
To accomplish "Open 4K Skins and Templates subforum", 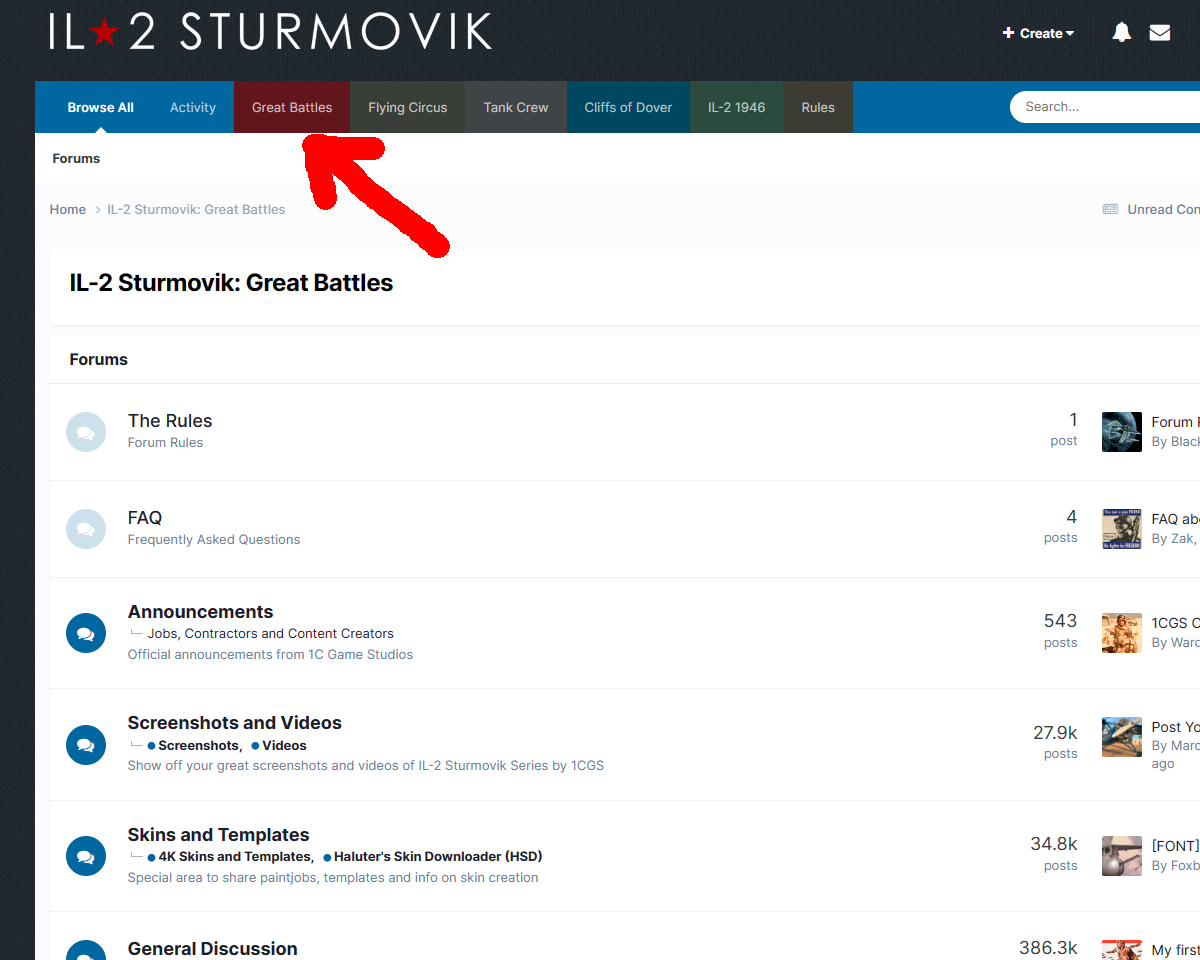I will [x=236, y=856].
